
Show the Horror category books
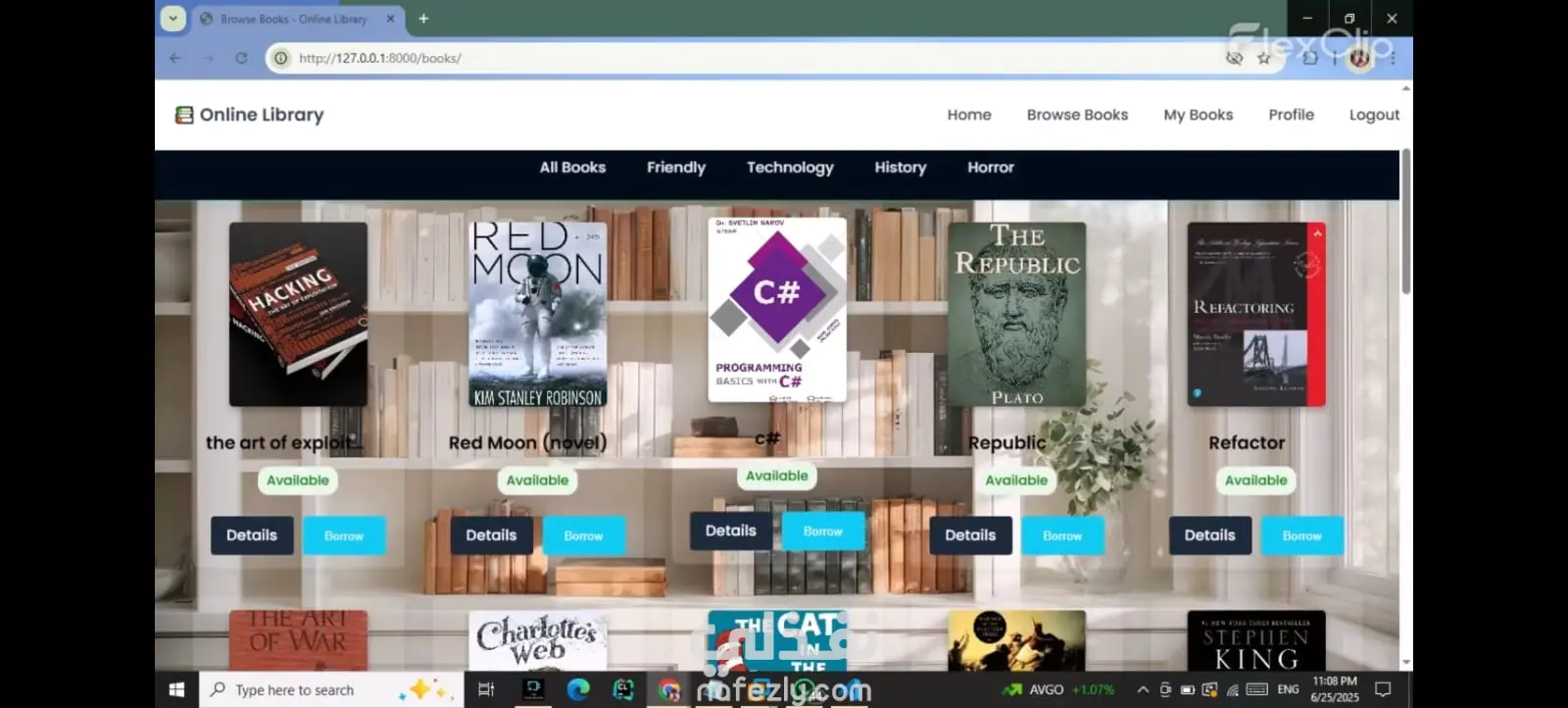click(x=991, y=168)
